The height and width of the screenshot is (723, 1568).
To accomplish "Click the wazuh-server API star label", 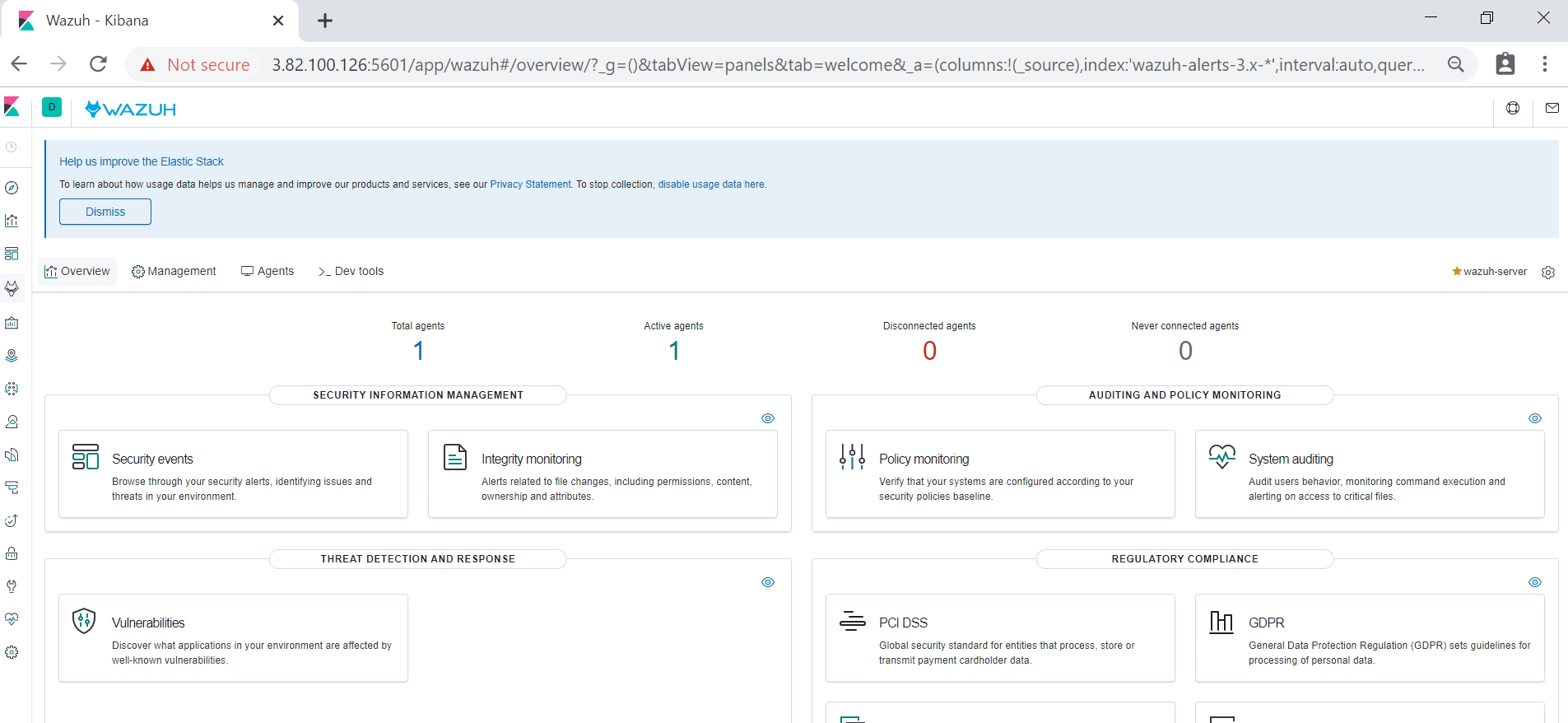I will point(1489,272).
